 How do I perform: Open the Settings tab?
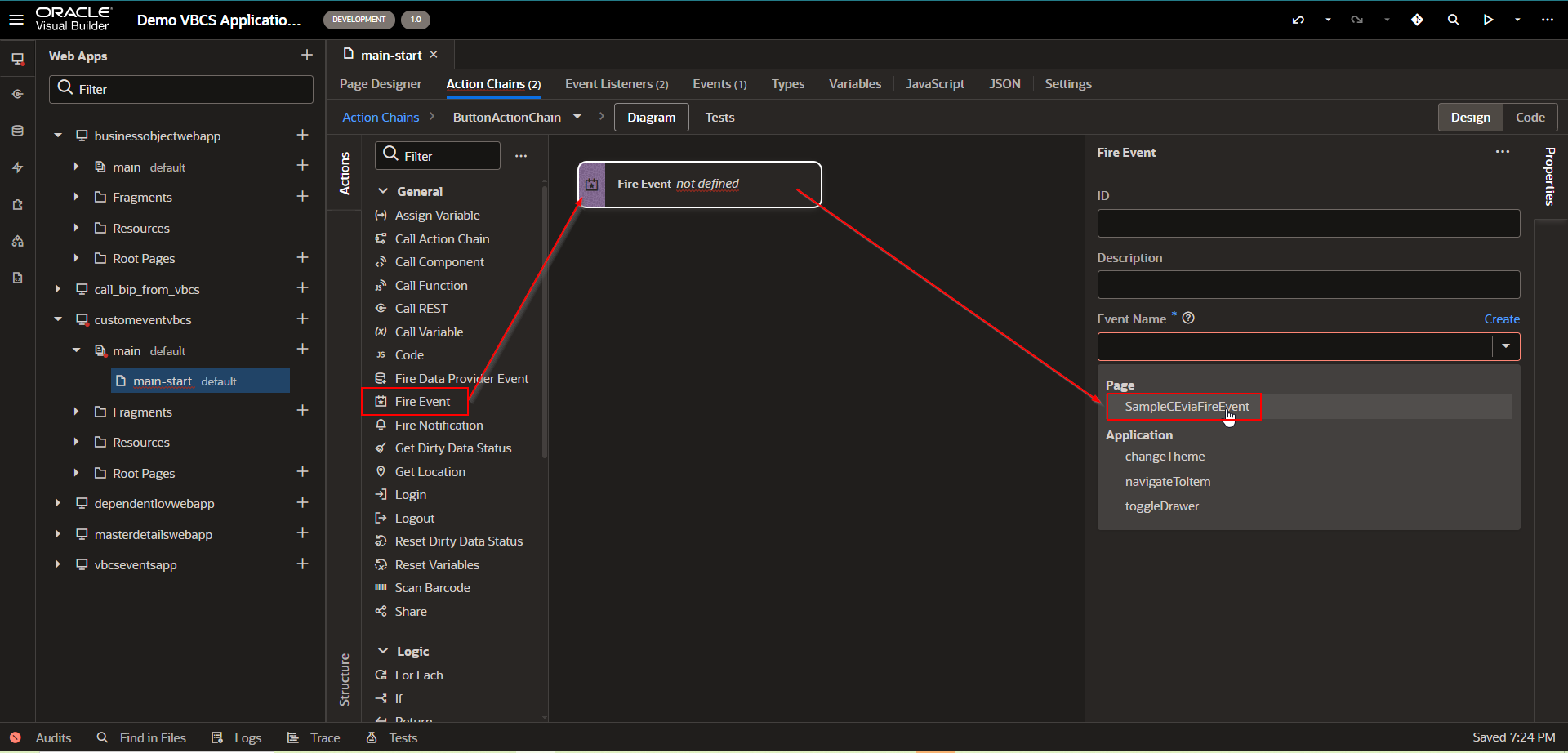pos(1068,84)
